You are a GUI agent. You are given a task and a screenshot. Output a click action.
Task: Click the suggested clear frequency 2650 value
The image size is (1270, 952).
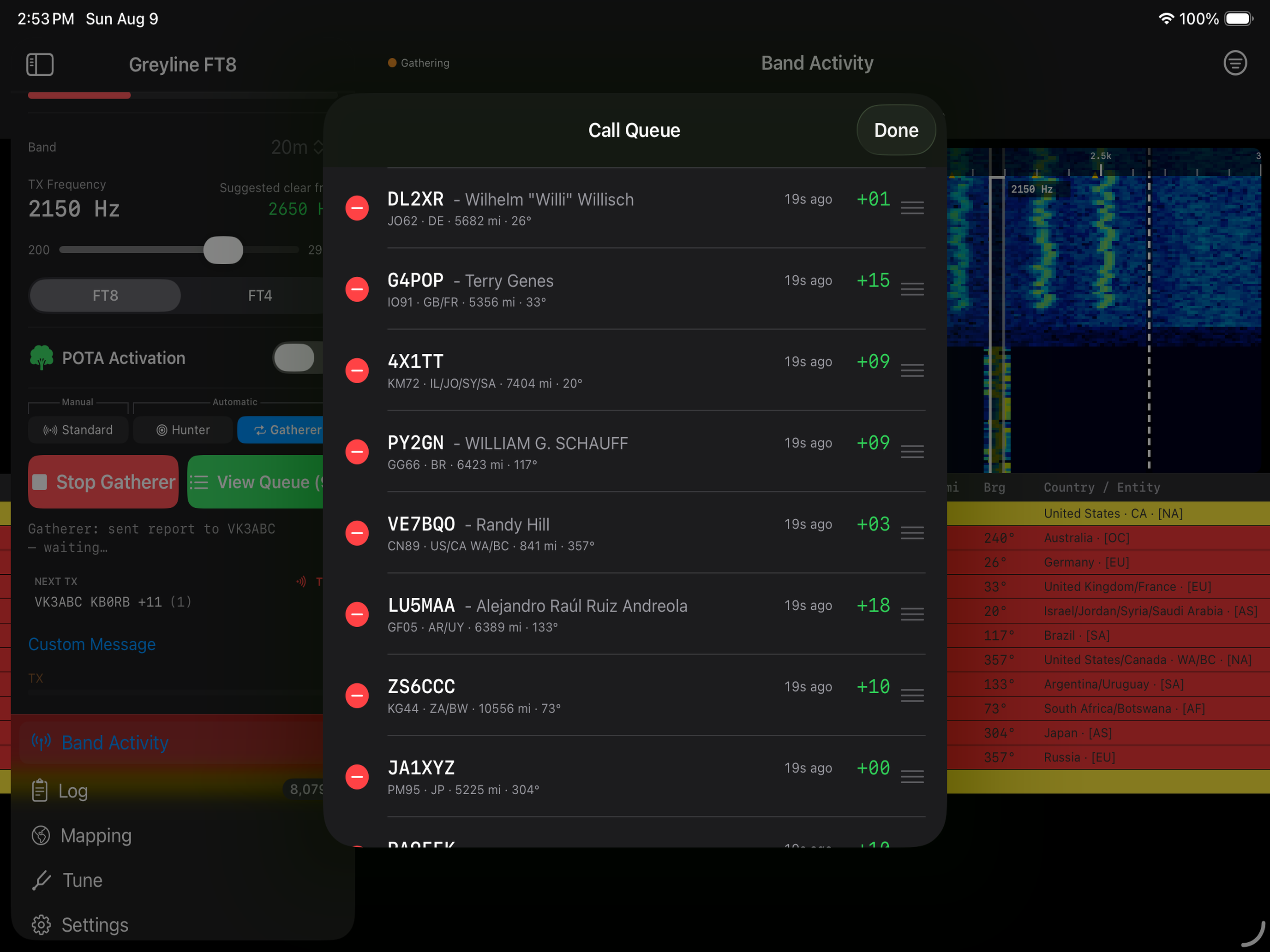point(295,209)
